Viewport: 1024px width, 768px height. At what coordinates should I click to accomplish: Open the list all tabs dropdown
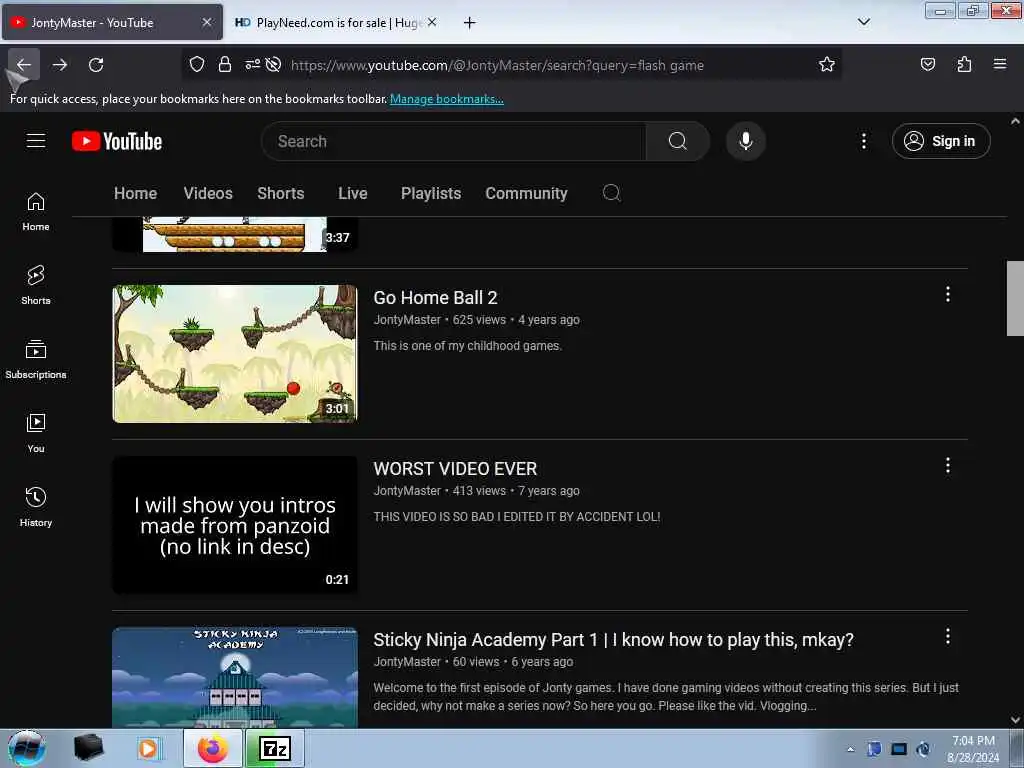coord(864,22)
